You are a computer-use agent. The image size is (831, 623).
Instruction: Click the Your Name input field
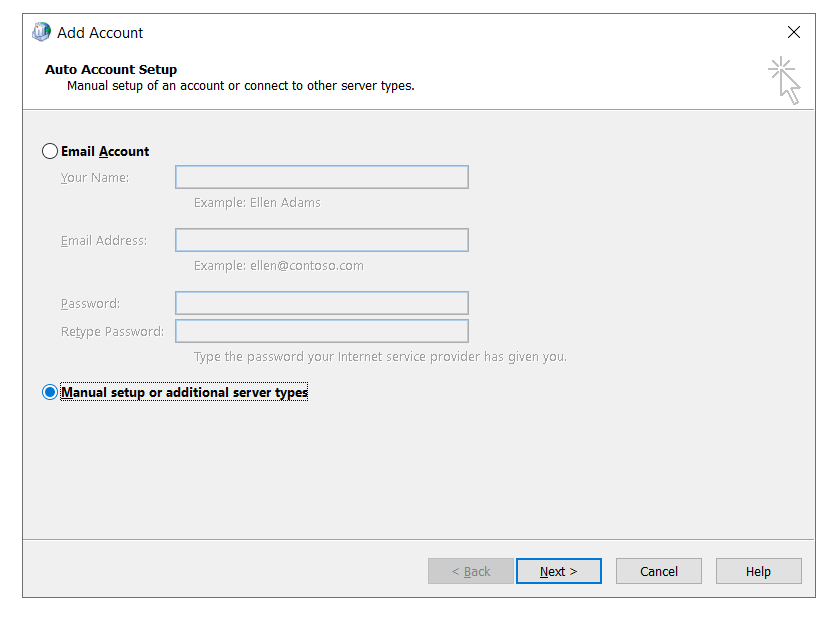(322, 177)
